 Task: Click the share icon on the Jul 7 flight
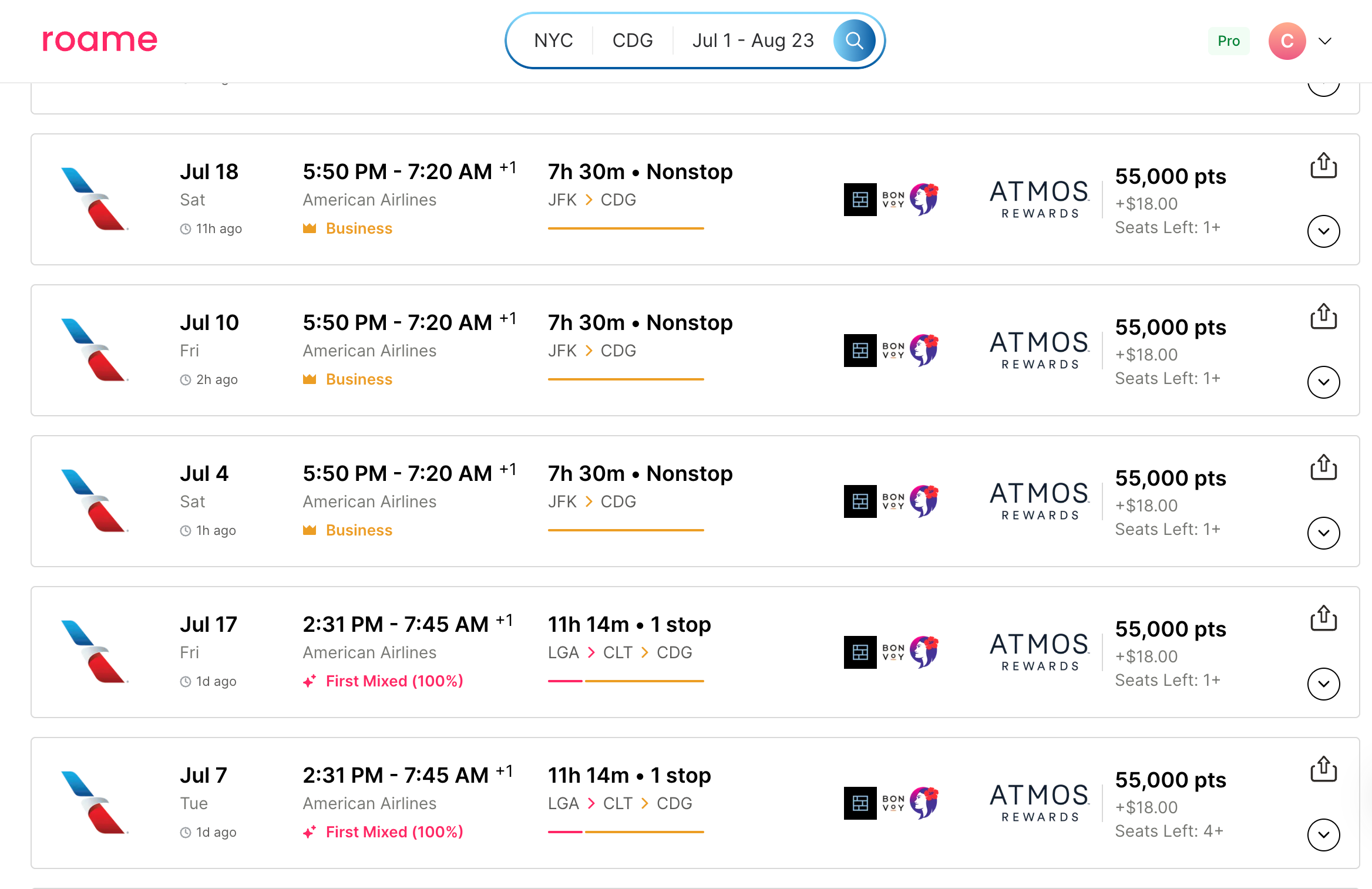tap(1323, 768)
